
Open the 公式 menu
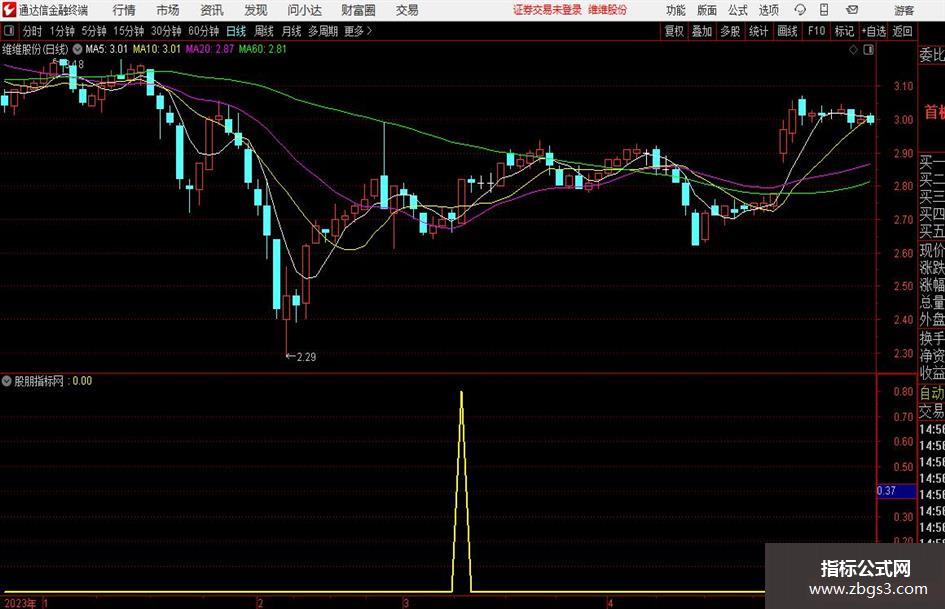[738, 10]
